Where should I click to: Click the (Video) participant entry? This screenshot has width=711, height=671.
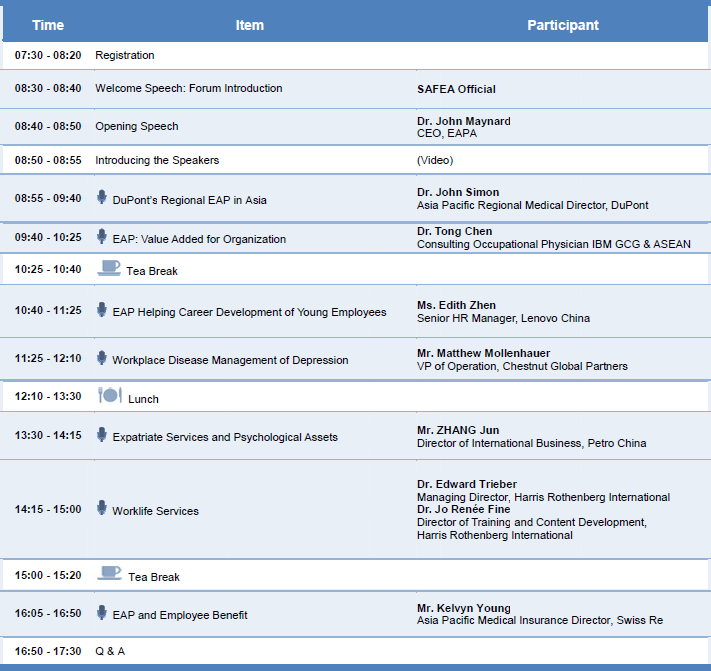435,160
